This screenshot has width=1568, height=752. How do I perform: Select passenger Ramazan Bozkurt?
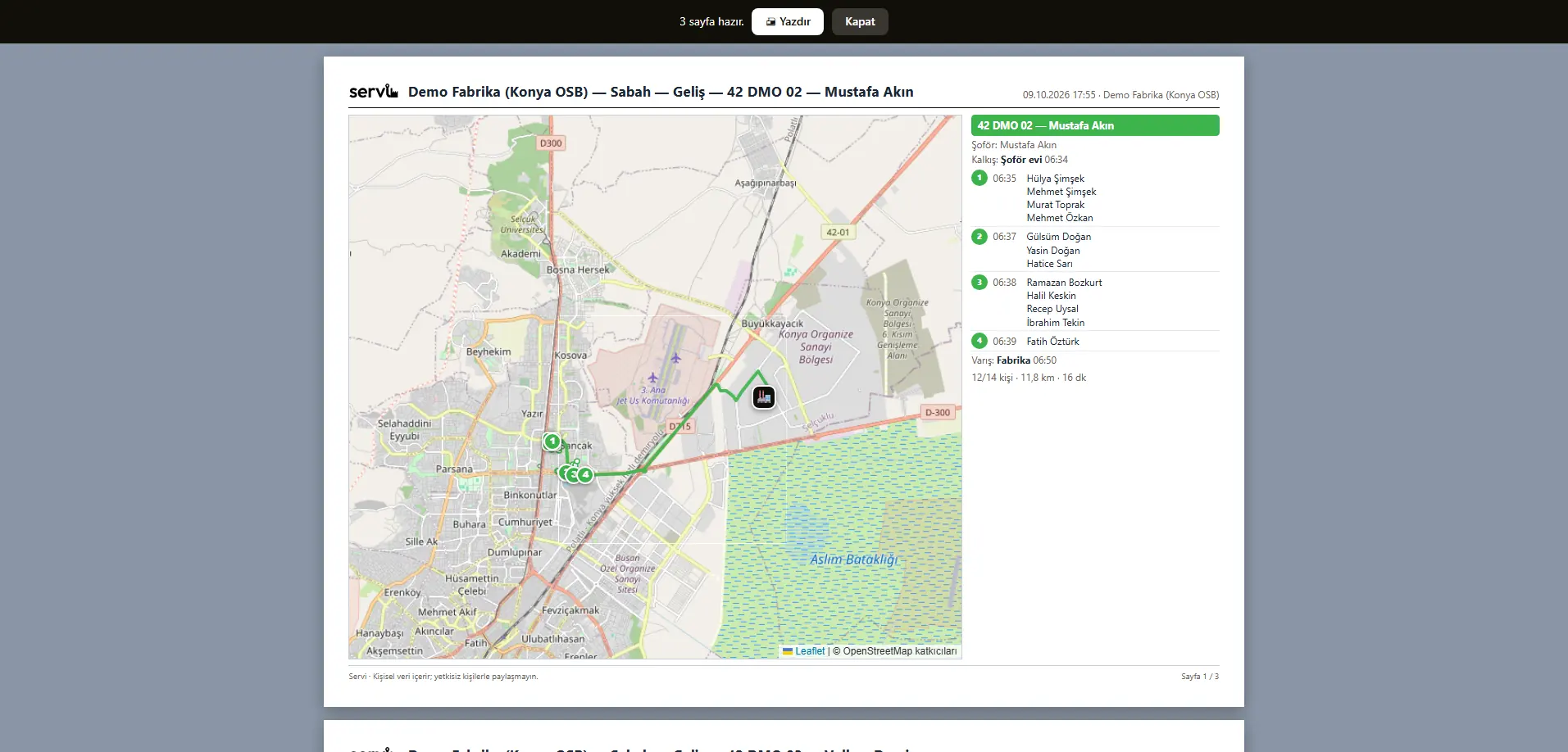(x=1064, y=283)
